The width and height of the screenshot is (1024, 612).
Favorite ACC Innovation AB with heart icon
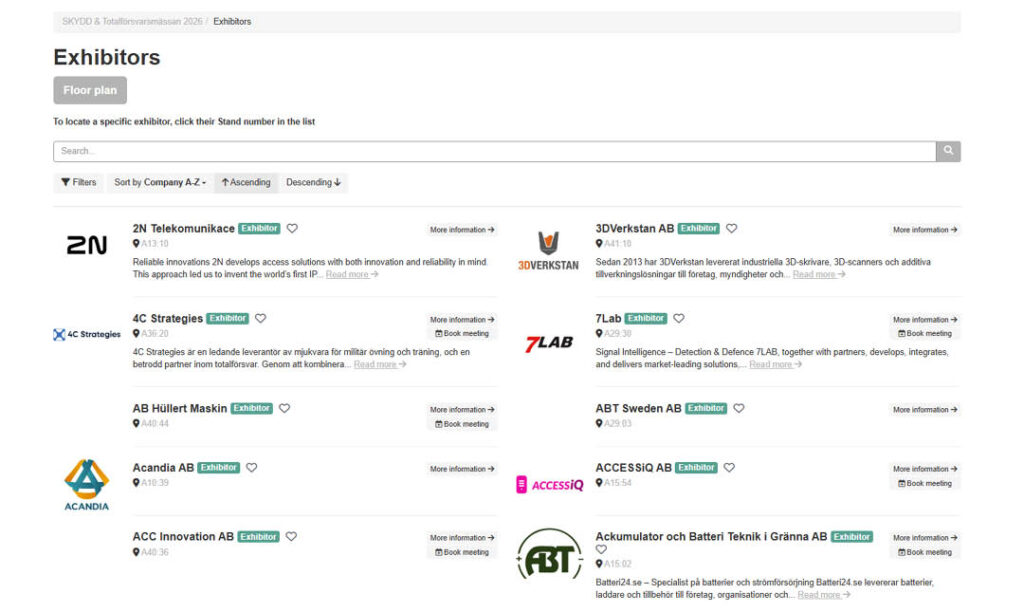tap(291, 537)
